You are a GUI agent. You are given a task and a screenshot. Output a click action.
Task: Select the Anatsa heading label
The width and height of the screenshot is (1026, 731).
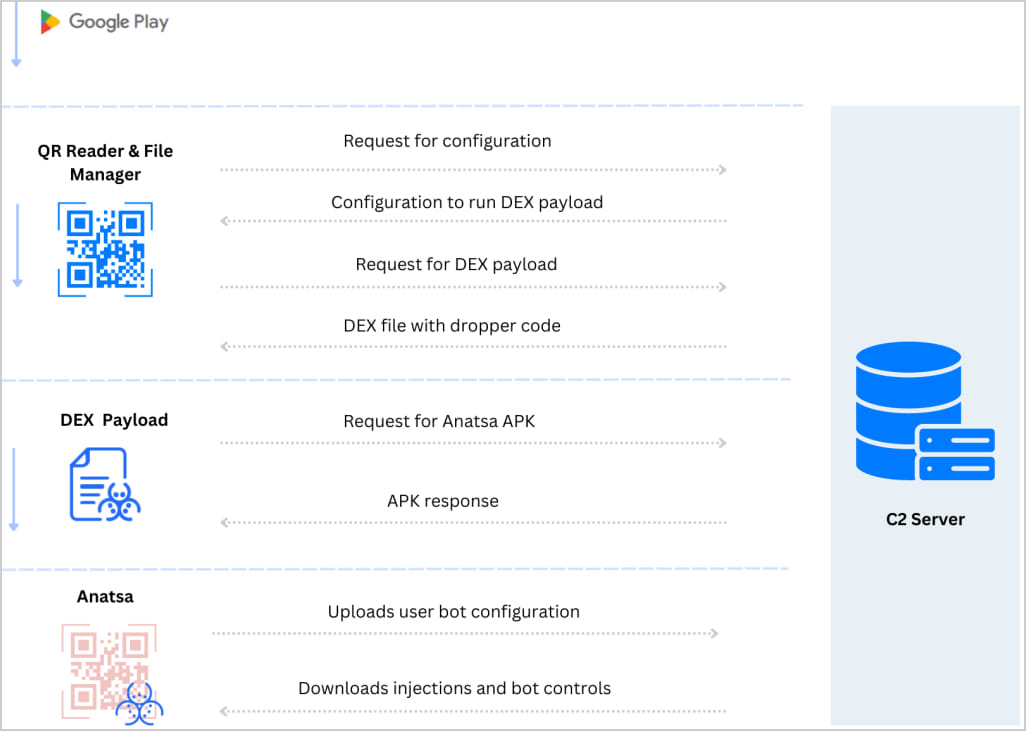105,597
